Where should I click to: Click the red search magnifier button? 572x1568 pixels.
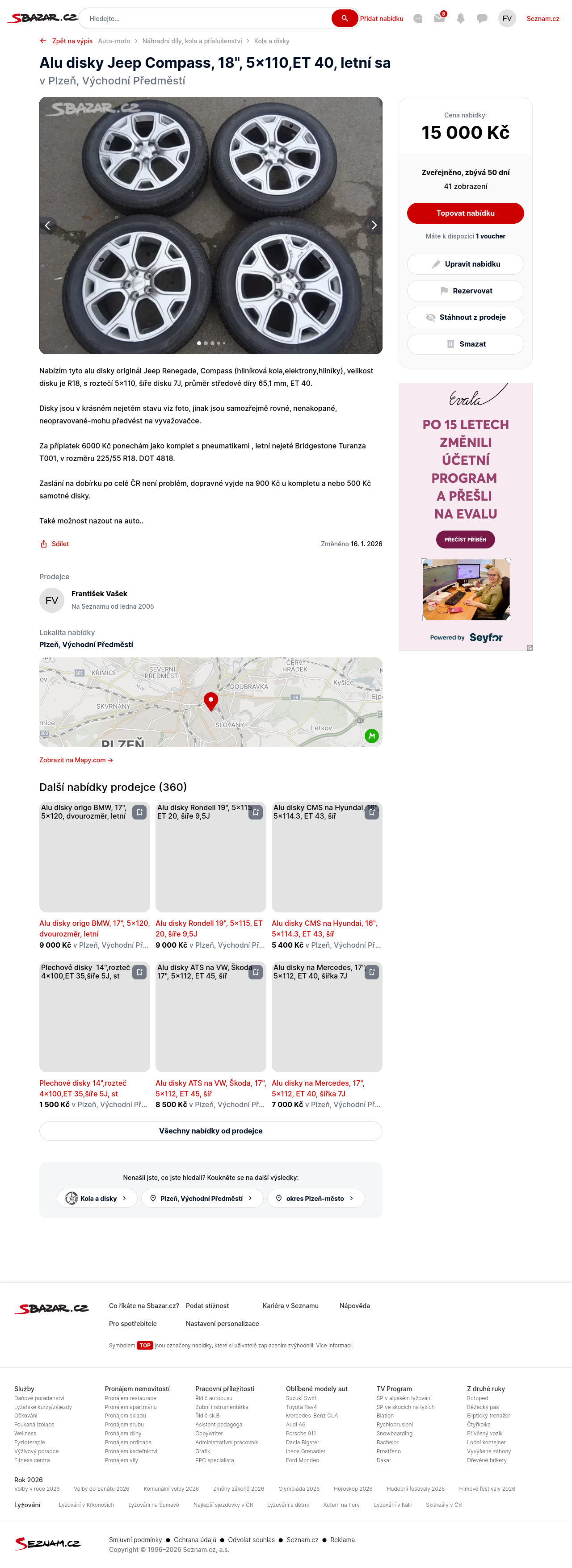click(345, 18)
